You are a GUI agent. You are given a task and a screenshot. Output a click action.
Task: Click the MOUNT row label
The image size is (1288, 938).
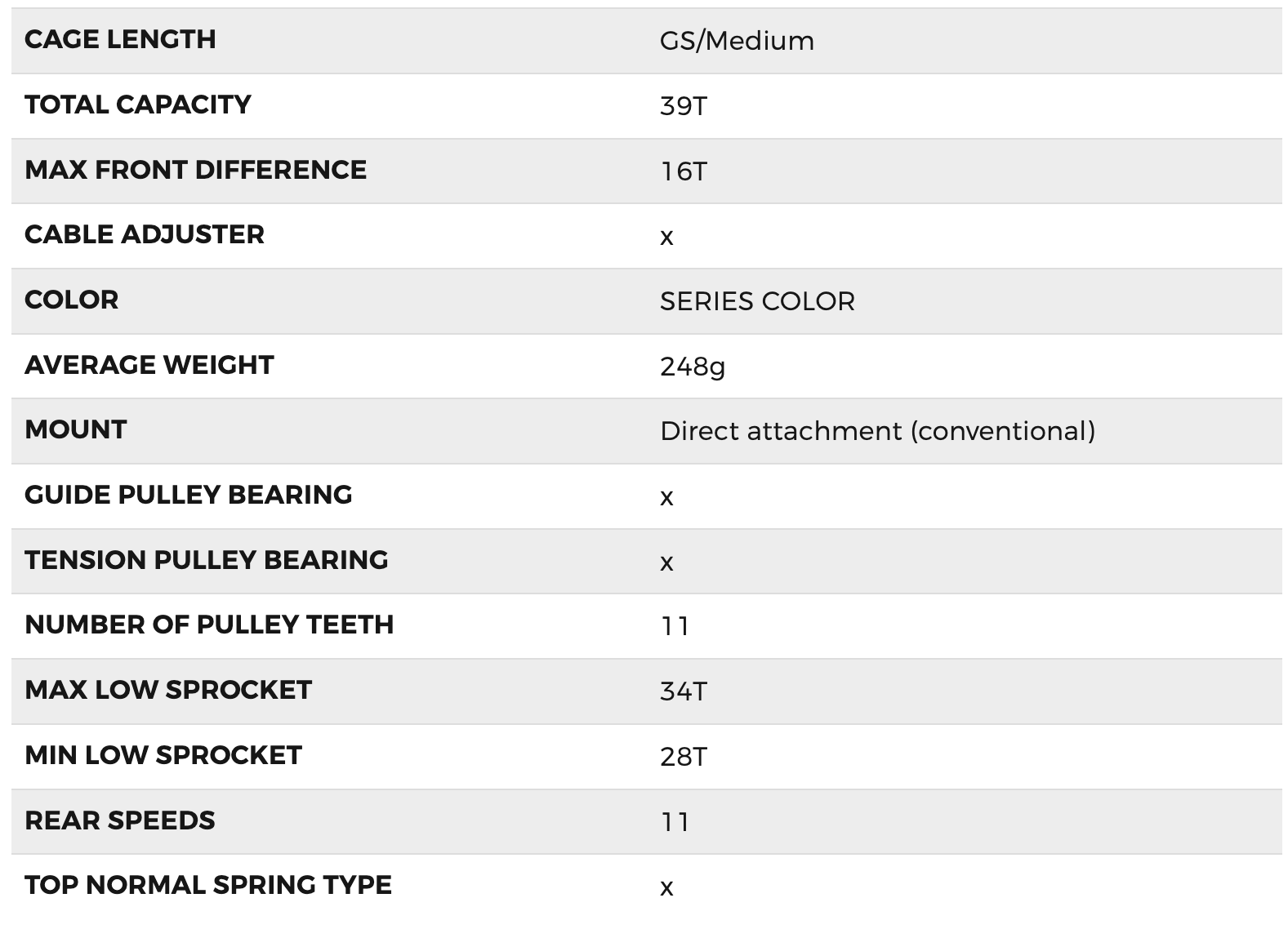pyautogui.click(x=76, y=429)
